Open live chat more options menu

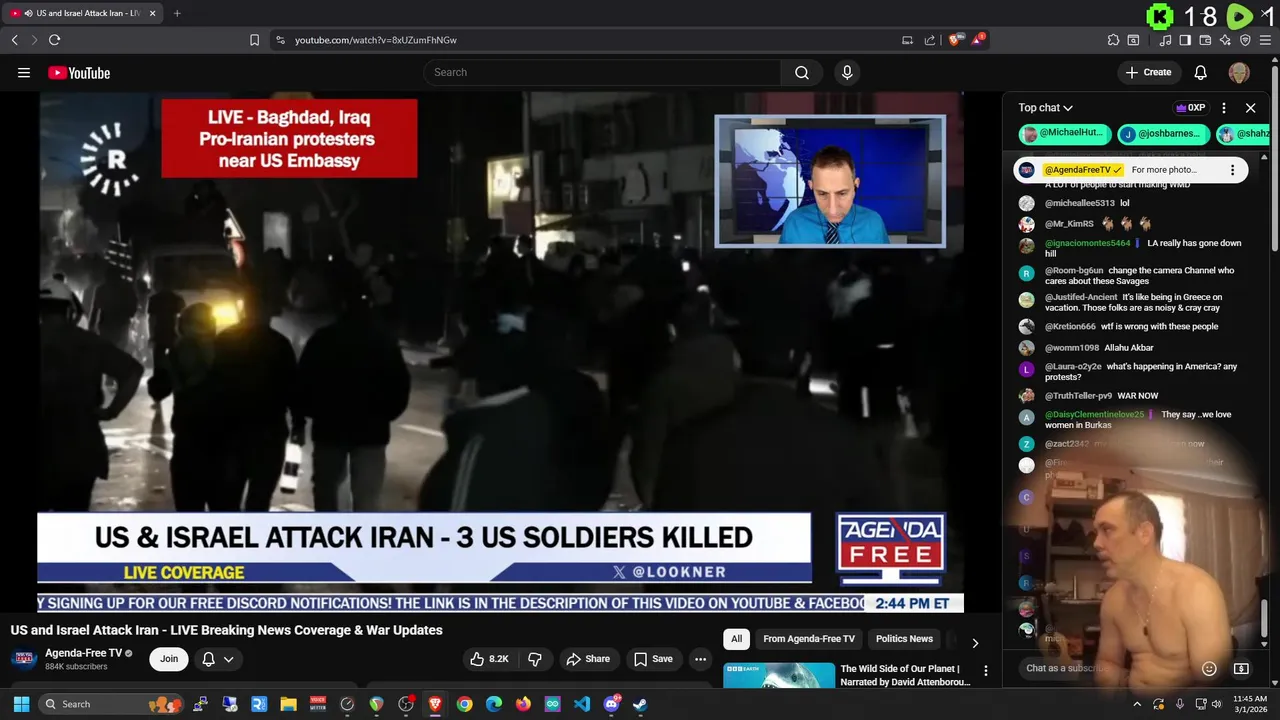pos(1224,108)
